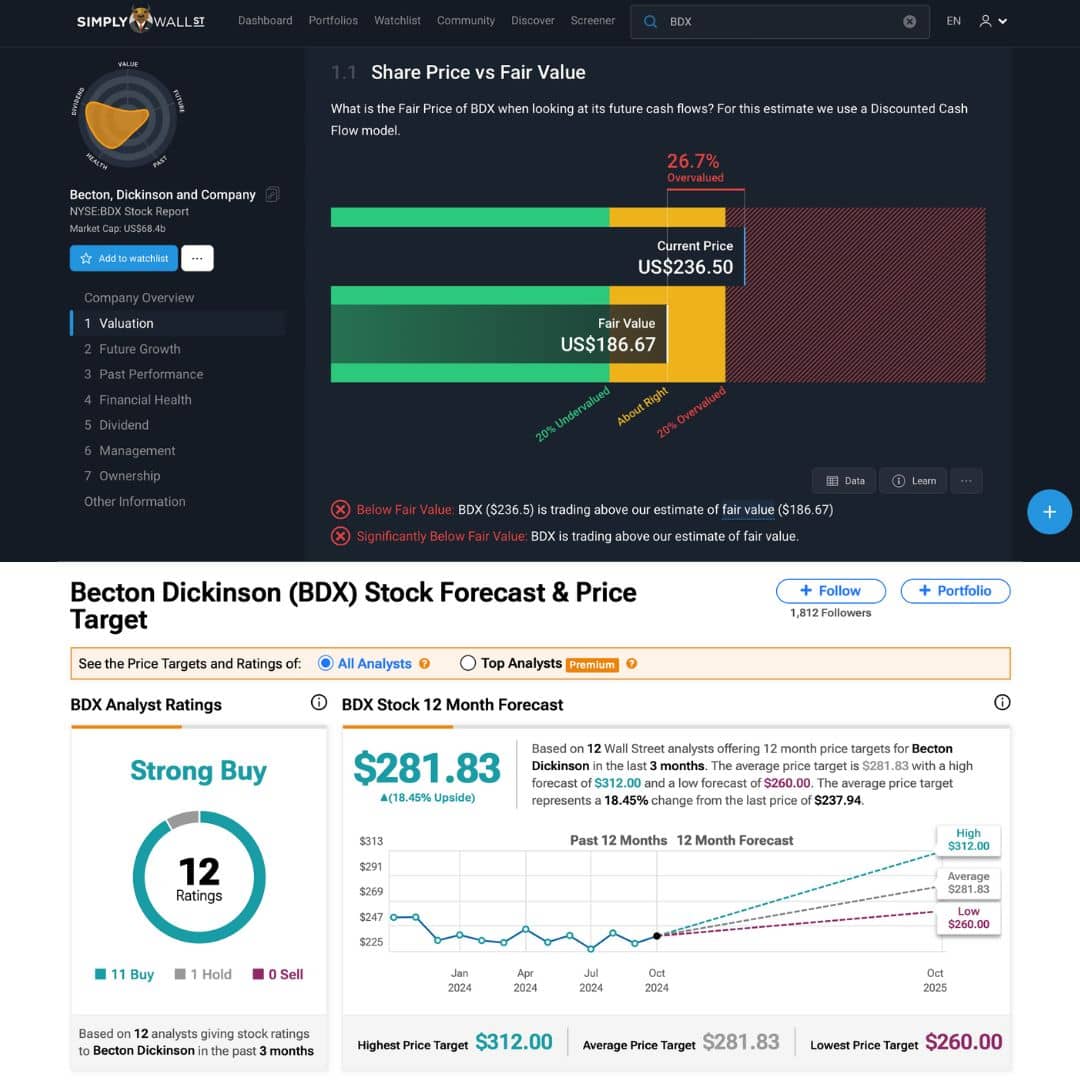Select the All Analysts radio button
Screen dimensions: 1080x1080
click(x=326, y=663)
